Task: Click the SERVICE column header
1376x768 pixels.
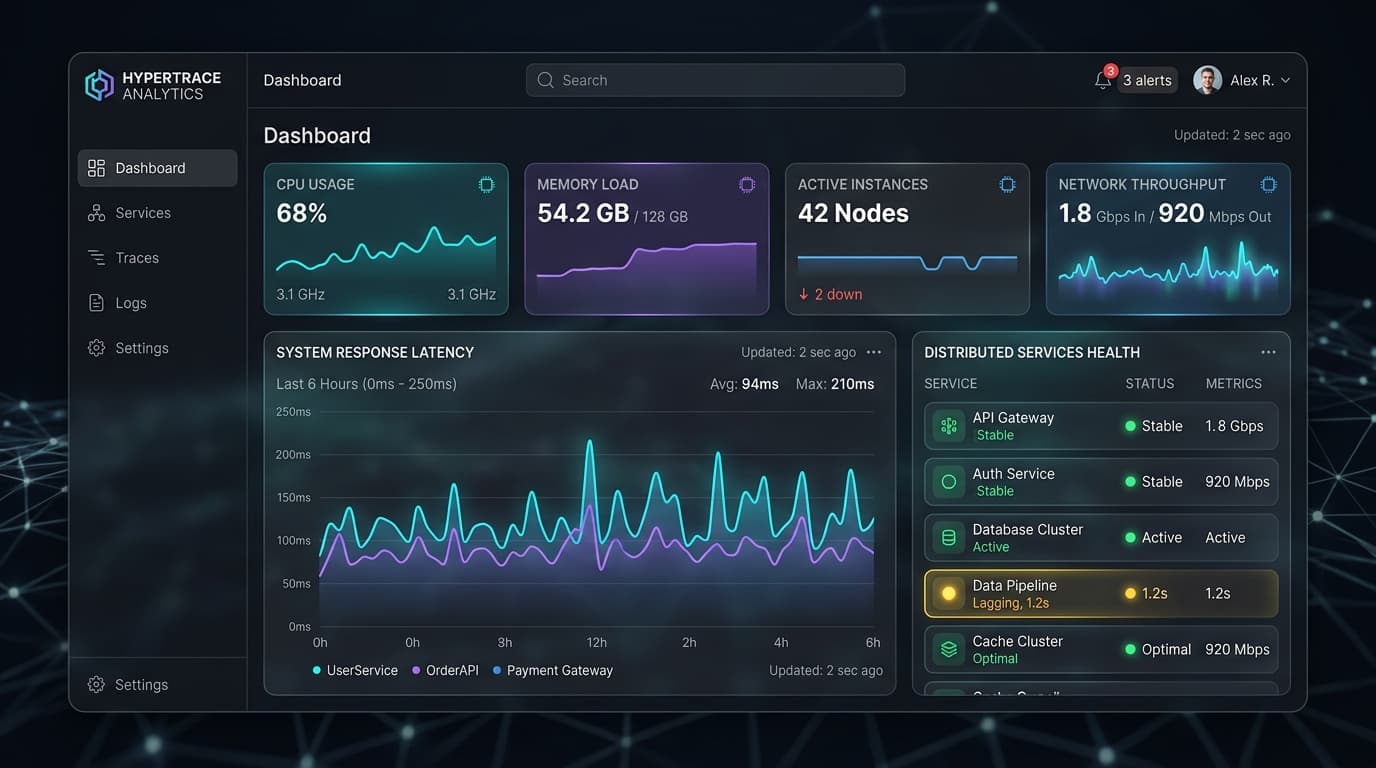Action: click(951, 384)
